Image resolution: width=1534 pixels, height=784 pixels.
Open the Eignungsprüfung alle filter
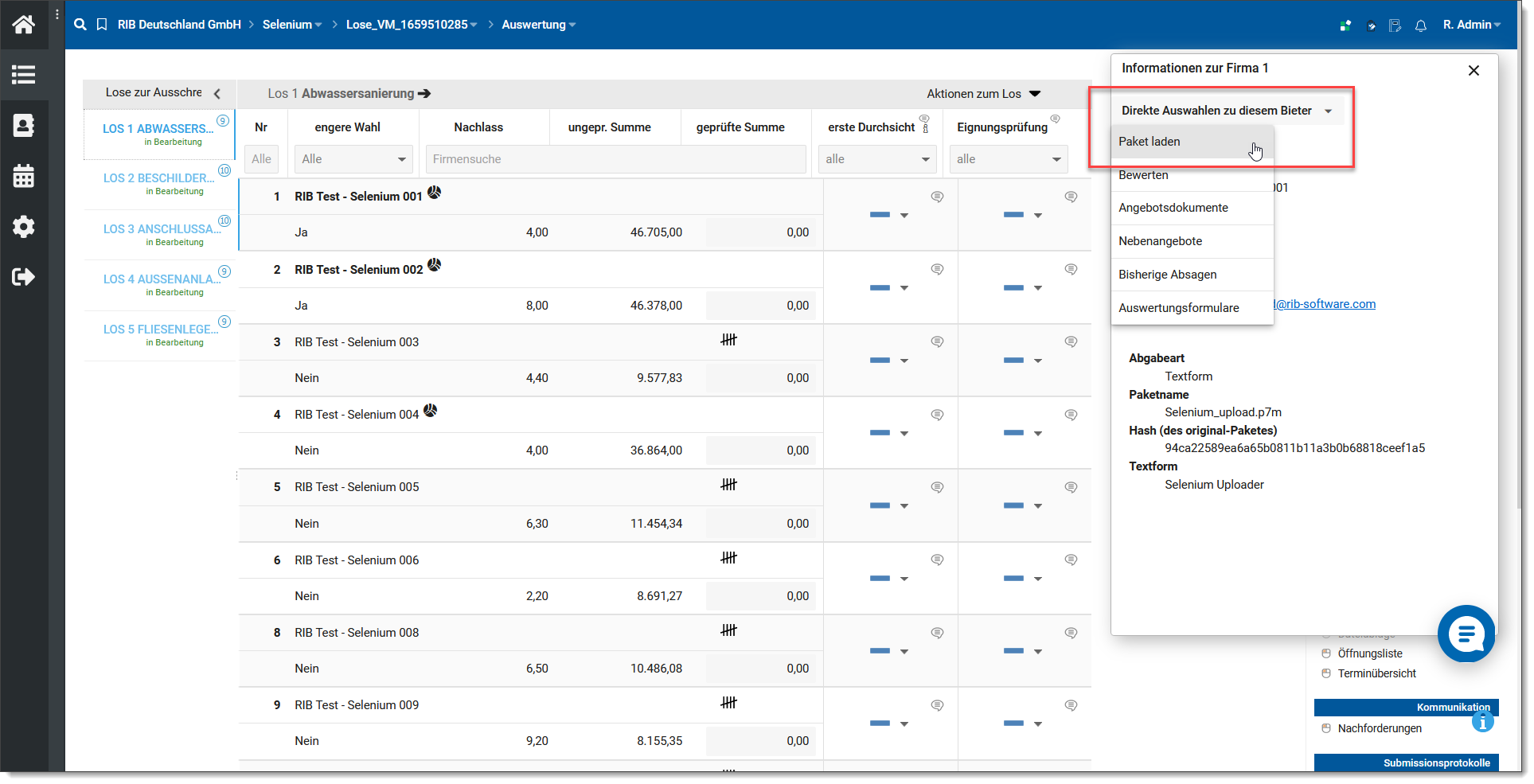click(1009, 159)
